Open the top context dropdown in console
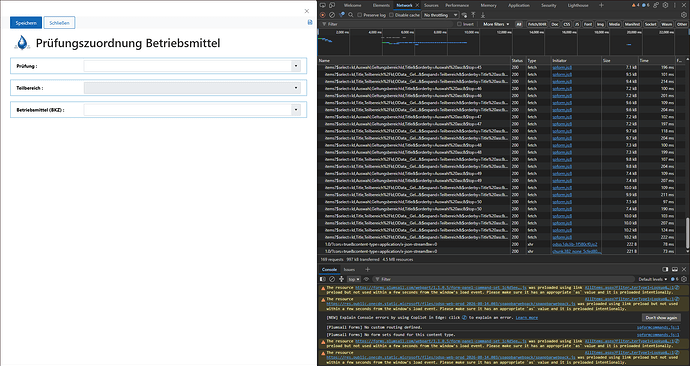 354,279
